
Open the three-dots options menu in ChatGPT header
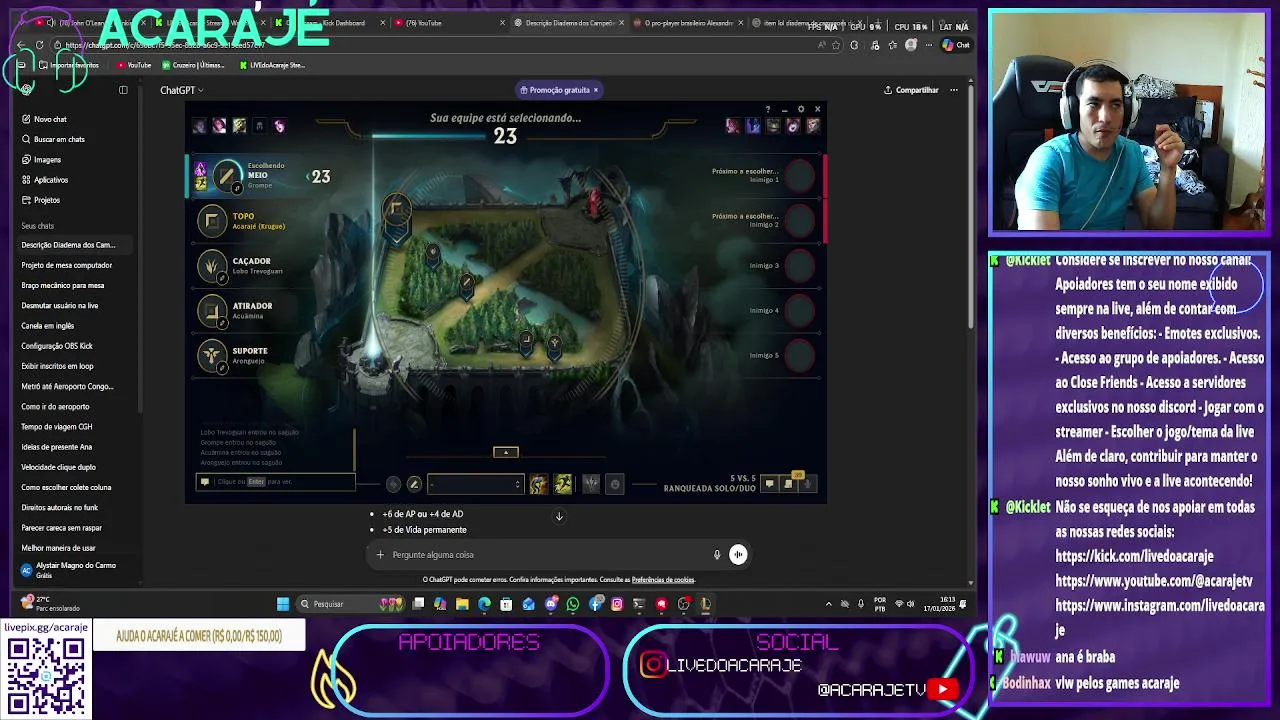pyautogui.click(x=954, y=90)
